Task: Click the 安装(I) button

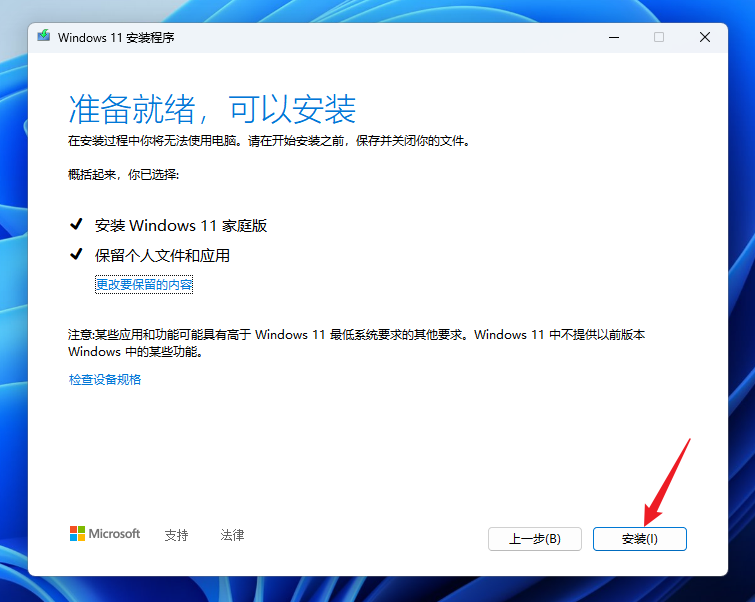Action: click(639, 538)
